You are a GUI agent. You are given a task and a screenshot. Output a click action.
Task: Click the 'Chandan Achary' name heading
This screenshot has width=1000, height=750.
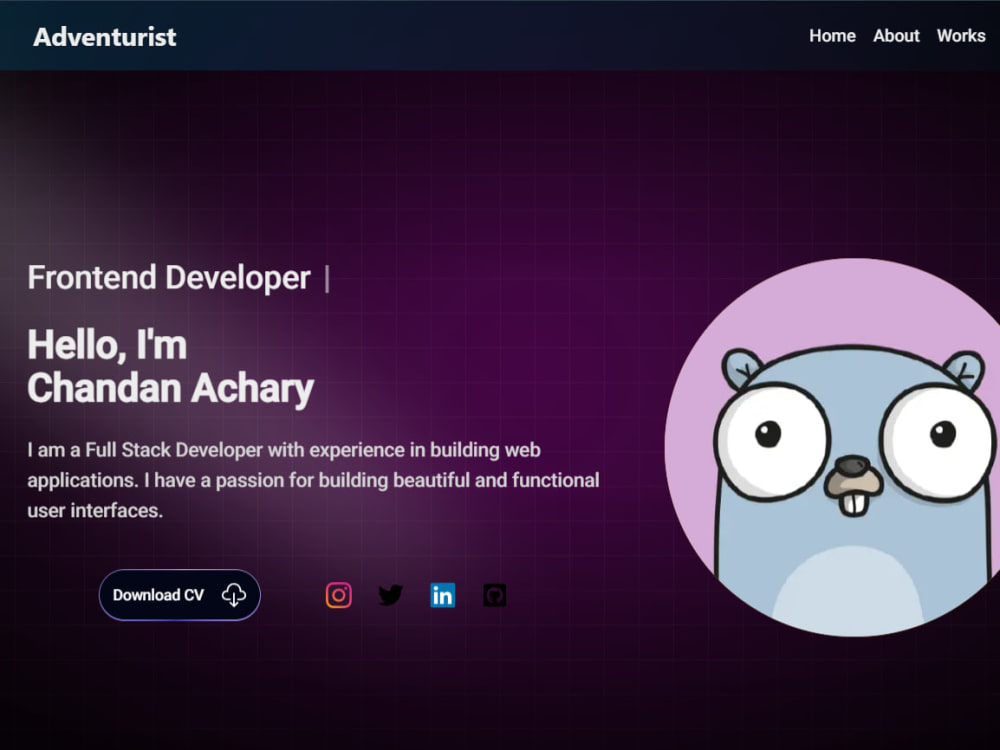[171, 388]
